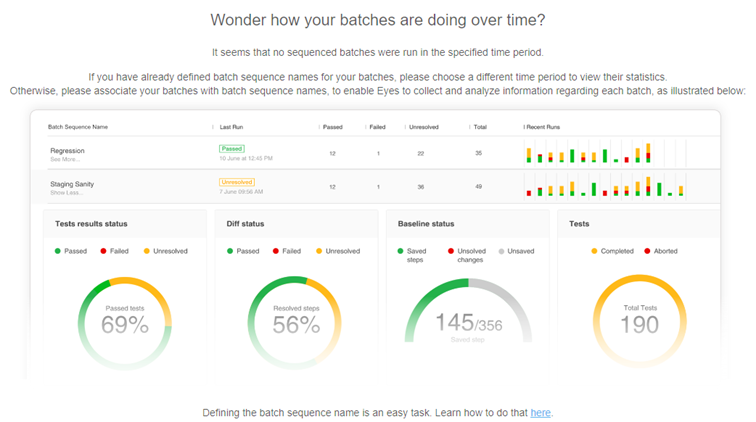Viewport: 756px width, 422px height.
Task: Toggle Unsaved legend in Baseline status card
Action: tap(518, 251)
